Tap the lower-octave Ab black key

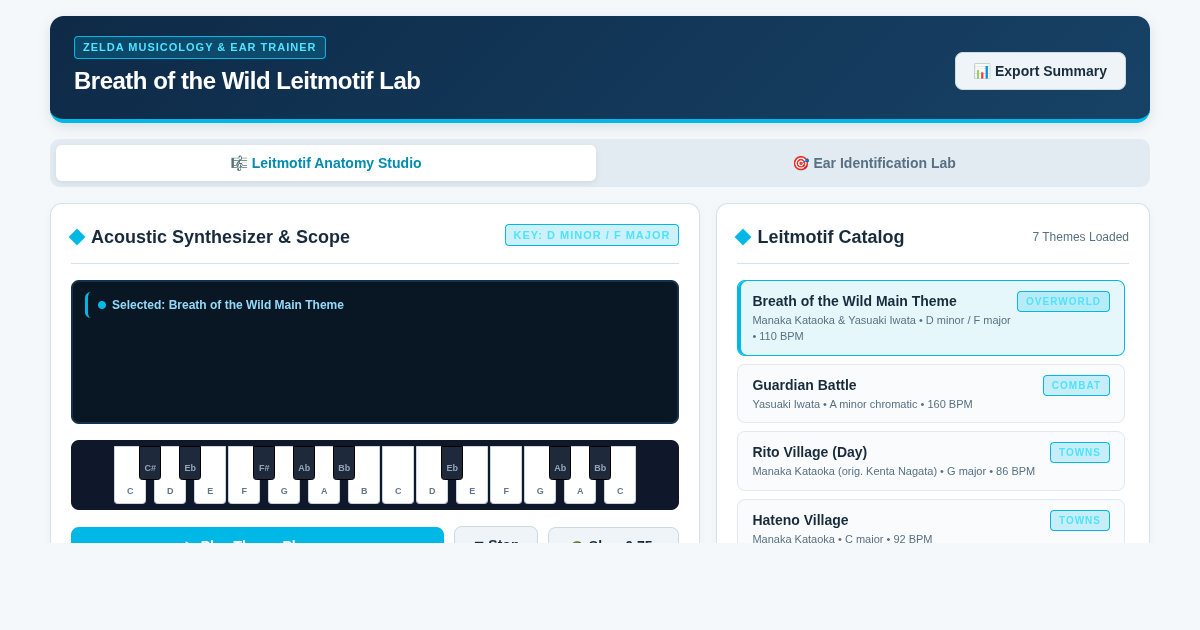coord(304,463)
